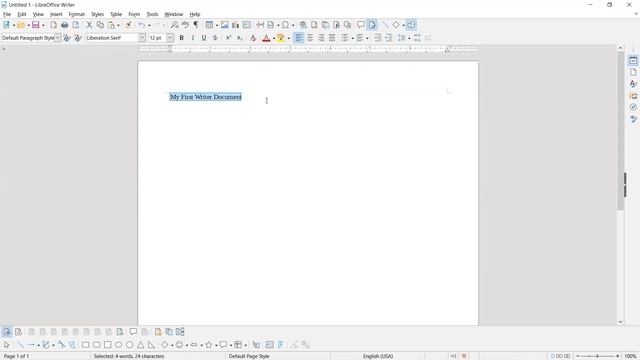This screenshot has height=360, width=640.
Task: Click the Clone Formatting brush icon
Action: coord(128,25)
